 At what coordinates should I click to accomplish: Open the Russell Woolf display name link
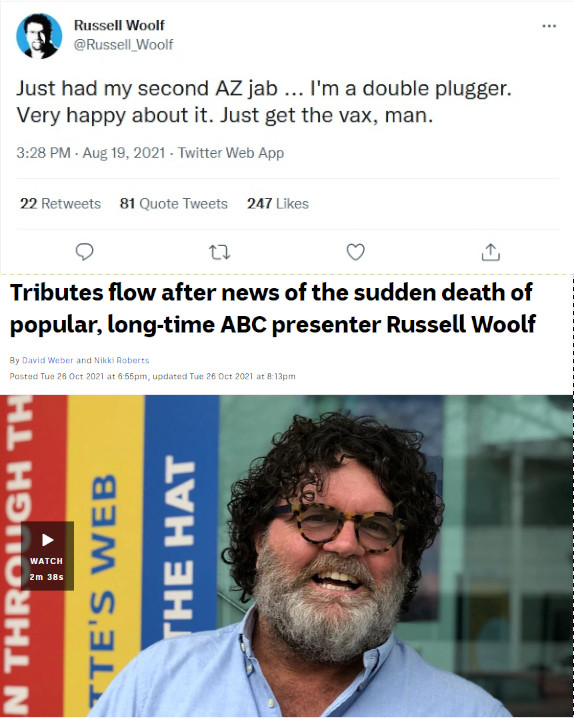click(119, 25)
